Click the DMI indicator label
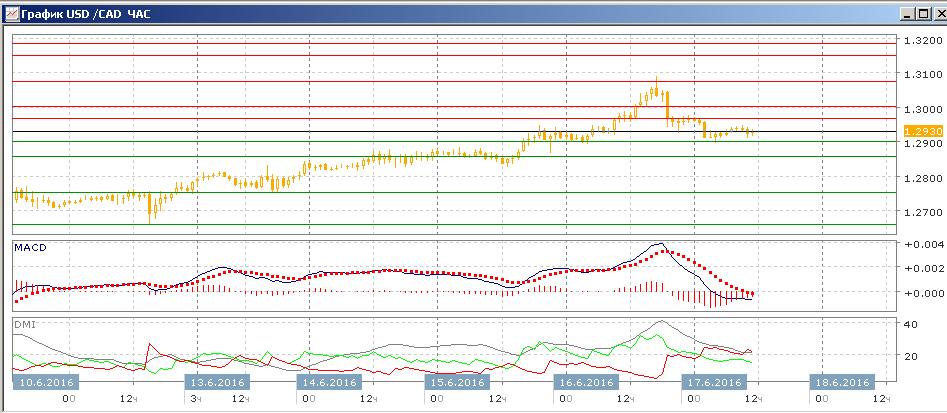The width and height of the screenshot is (947, 413). [x=25, y=324]
